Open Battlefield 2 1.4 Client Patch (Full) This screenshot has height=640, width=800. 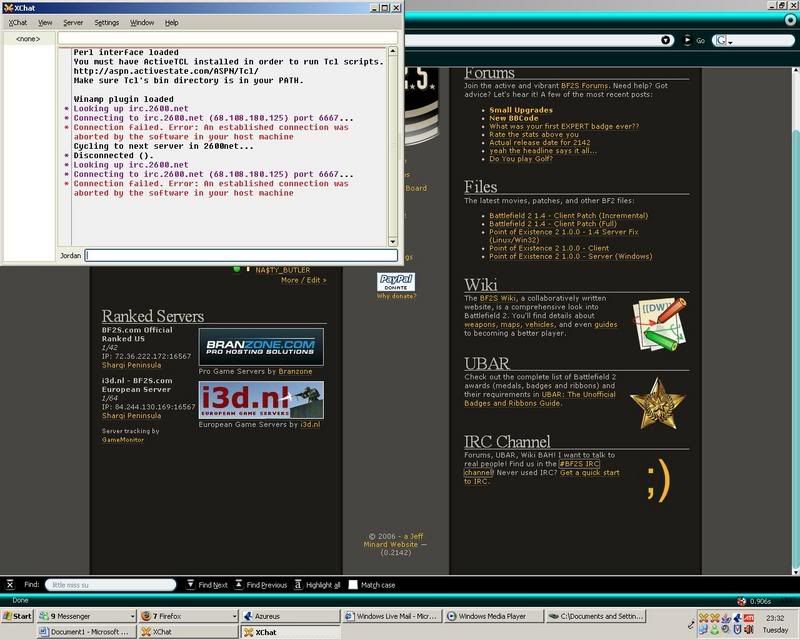pos(553,224)
